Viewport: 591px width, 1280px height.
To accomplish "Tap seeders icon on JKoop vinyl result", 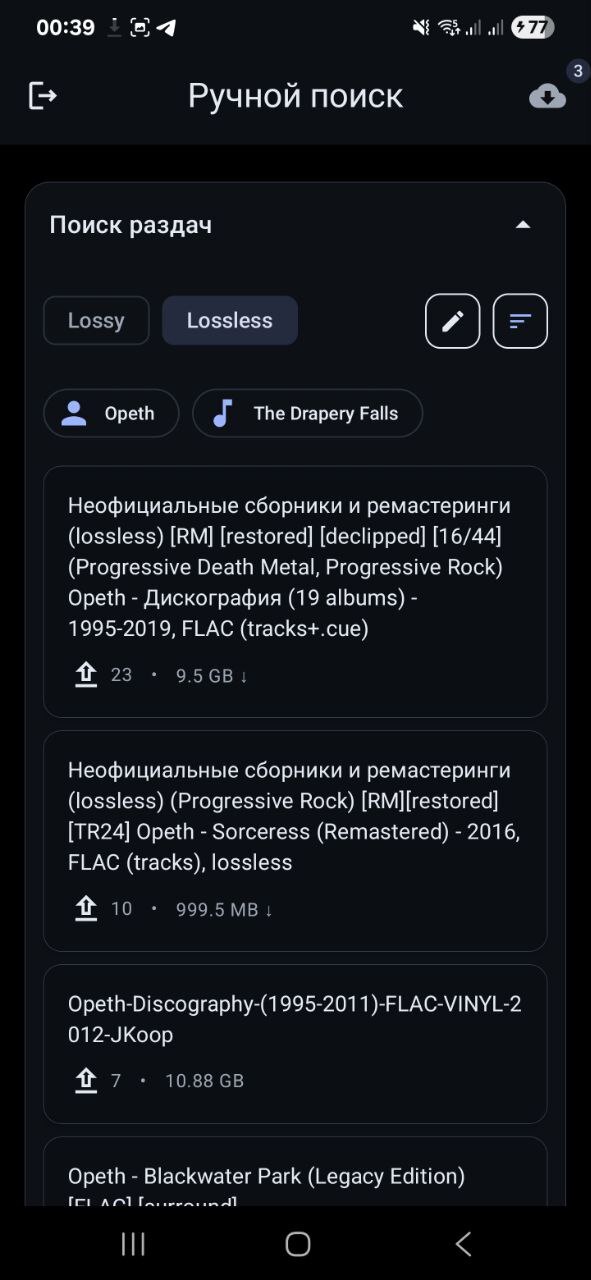I will click(x=86, y=1080).
